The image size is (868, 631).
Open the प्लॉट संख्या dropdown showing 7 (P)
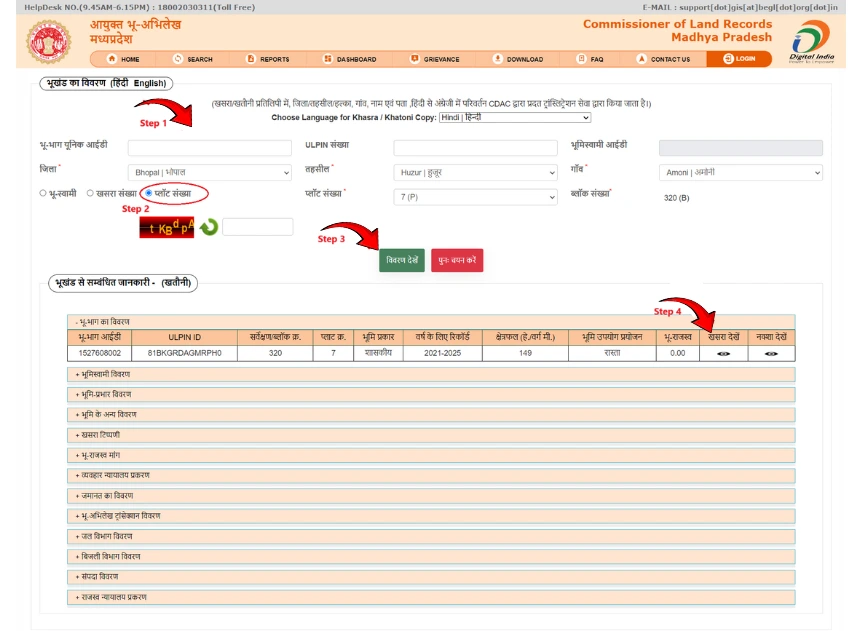tap(475, 197)
